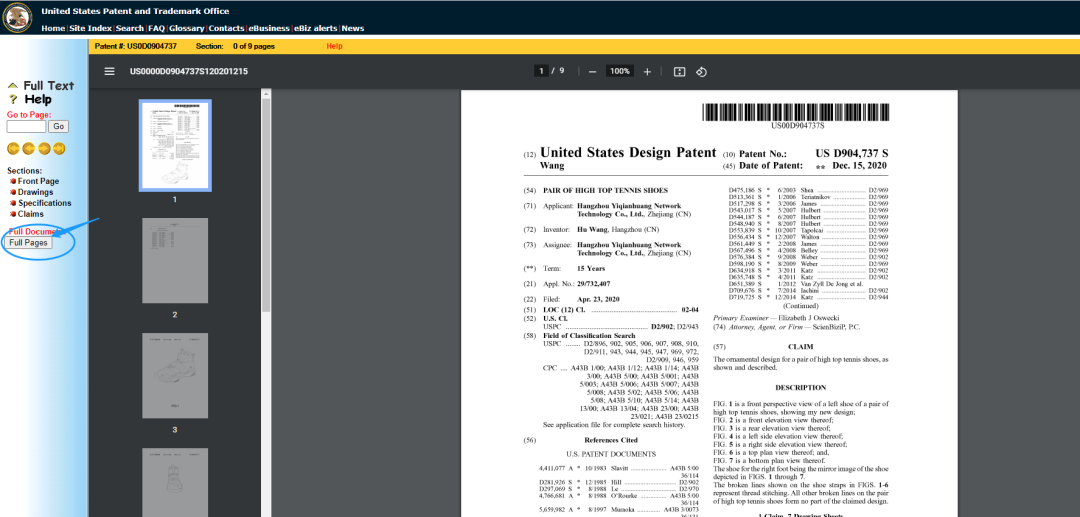The width and height of the screenshot is (1080, 517).
Task: Click the fit to page icon
Action: pos(679,72)
